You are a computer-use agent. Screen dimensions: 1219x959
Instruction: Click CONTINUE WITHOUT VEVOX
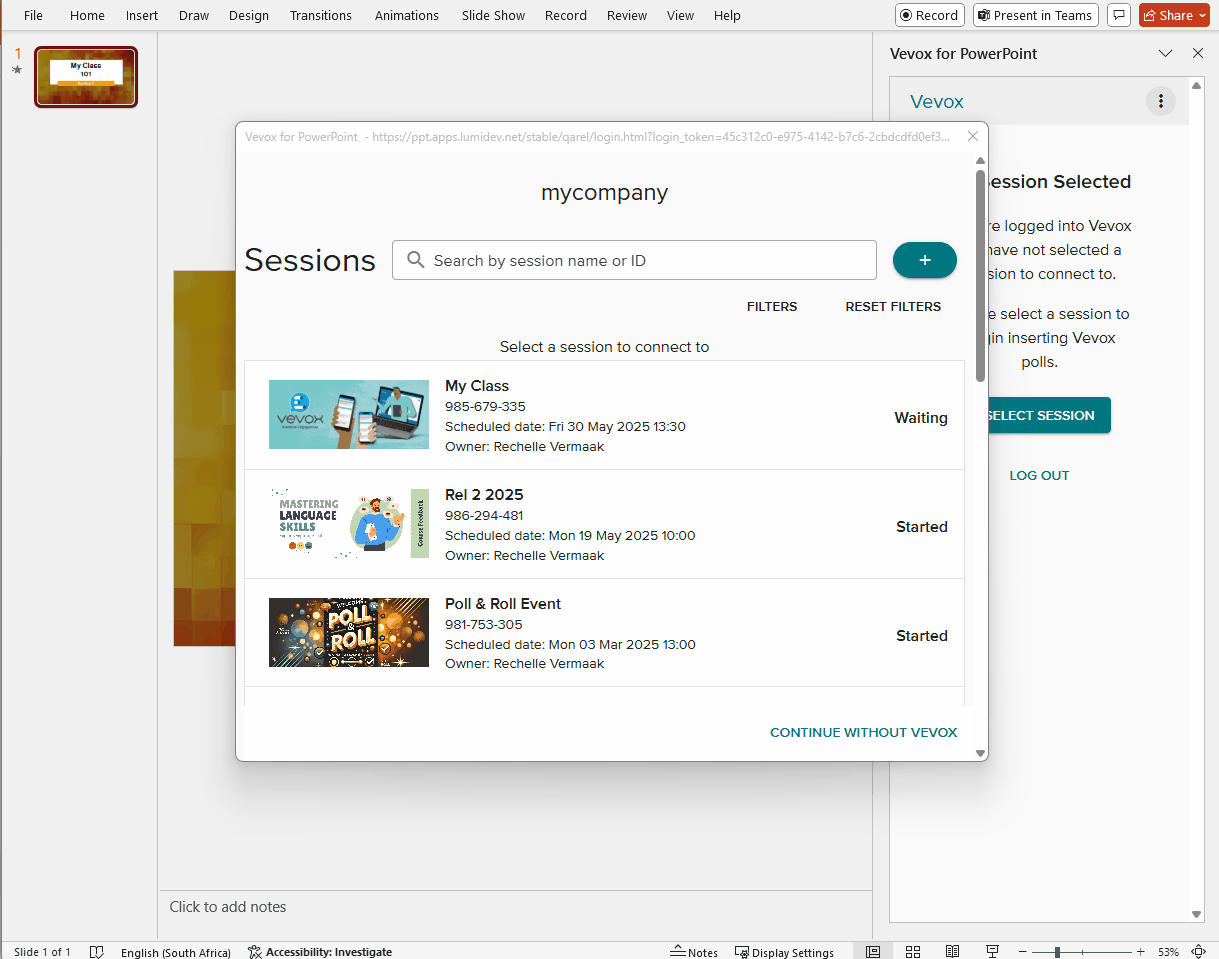(864, 733)
